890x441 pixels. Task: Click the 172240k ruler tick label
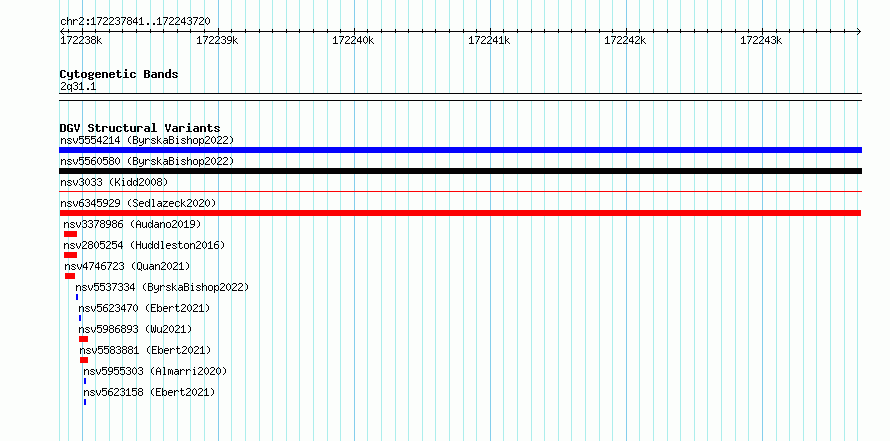point(353,41)
